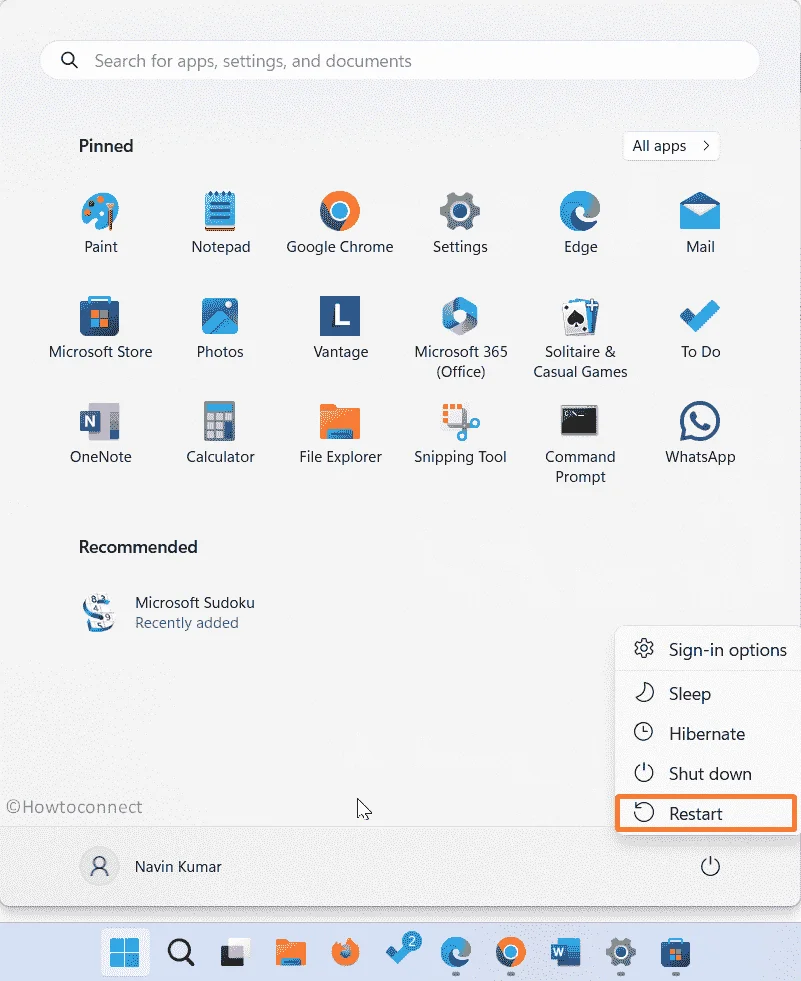Launch Notepad from pinned apps

220,223
